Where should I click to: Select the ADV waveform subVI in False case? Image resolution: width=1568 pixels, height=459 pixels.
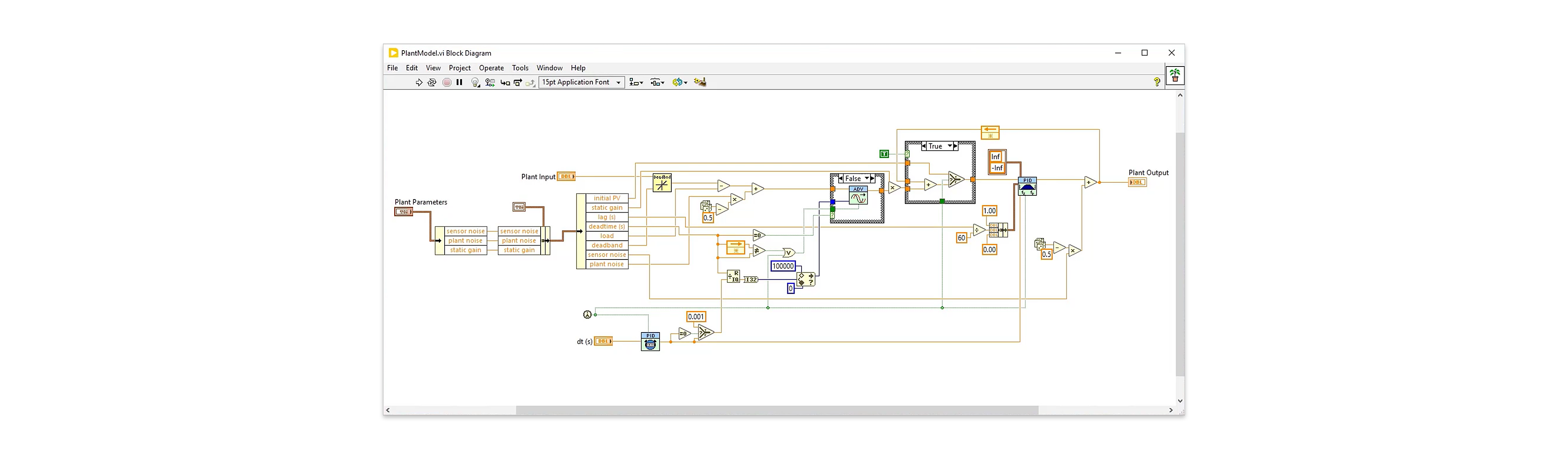click(x=858, y=195)
